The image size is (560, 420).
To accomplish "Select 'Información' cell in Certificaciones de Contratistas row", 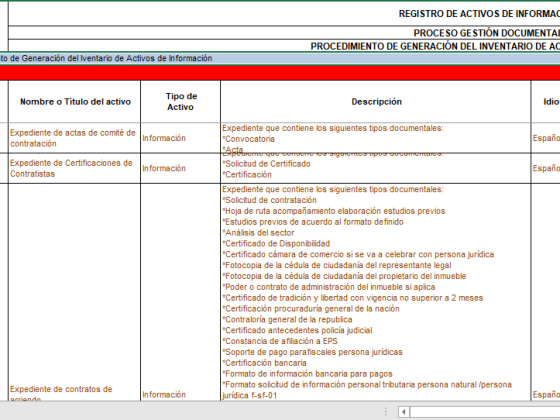I will [x=180, y=169].
